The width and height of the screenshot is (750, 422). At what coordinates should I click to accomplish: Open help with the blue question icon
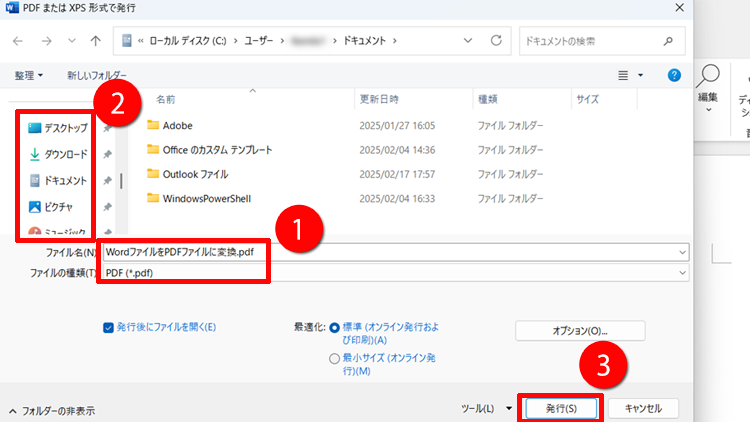click(674, 75)
